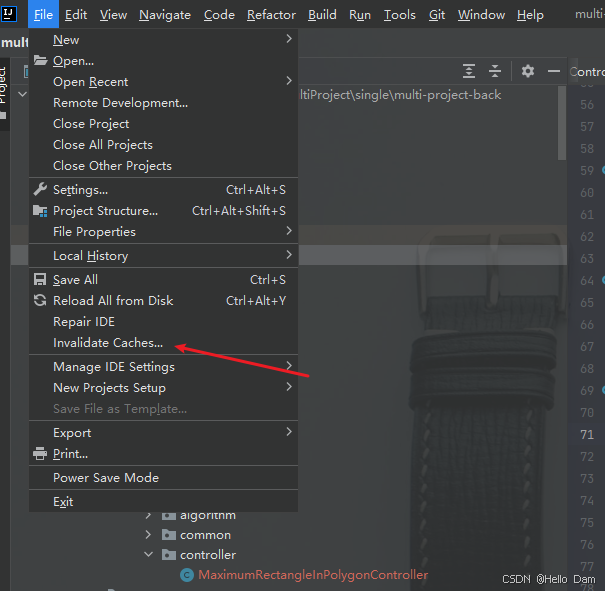Click the Save All floppy disk icon
Screen dimensions: 605x591
tap(40, 279)
